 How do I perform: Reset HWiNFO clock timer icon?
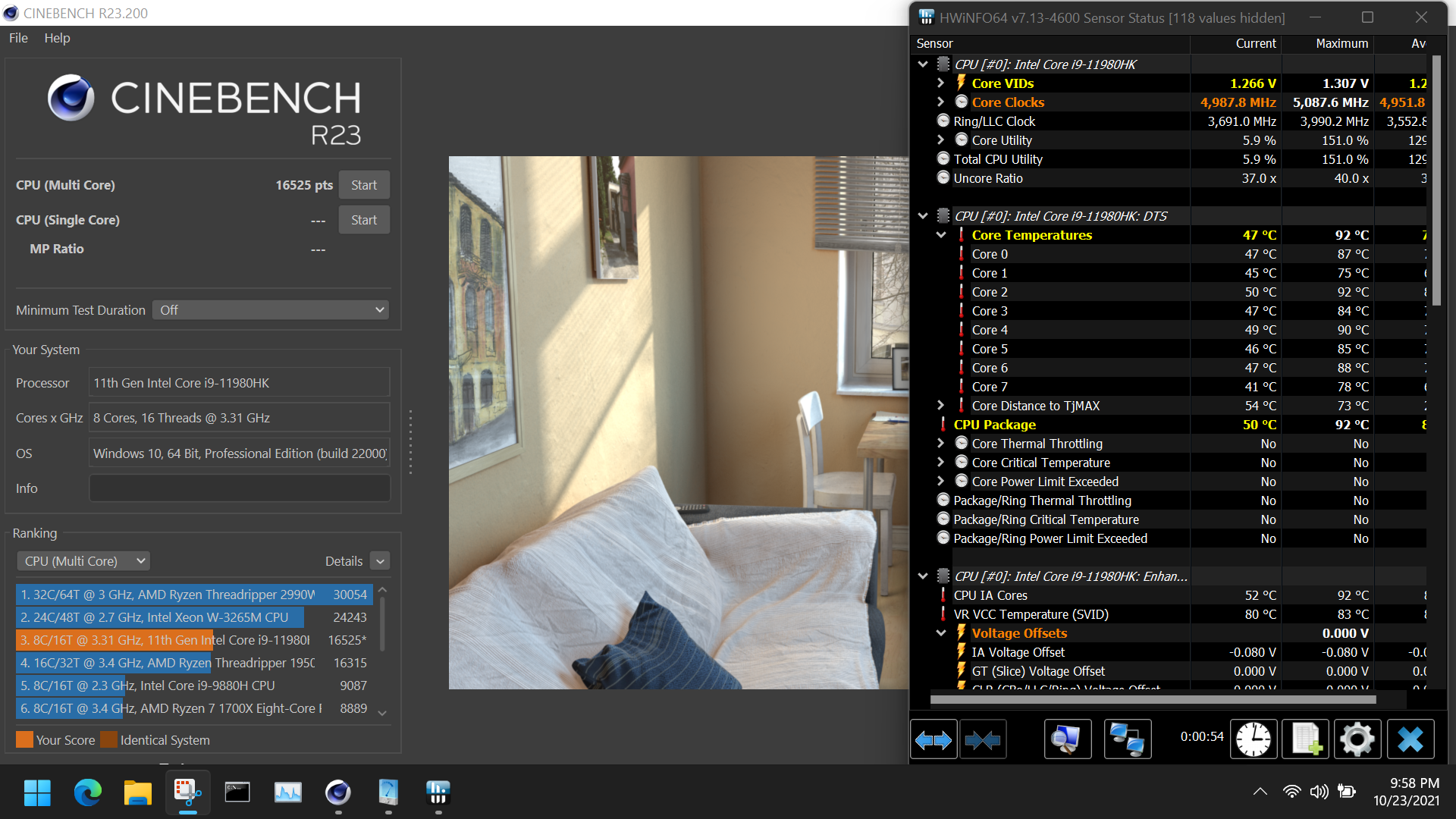(x=1253, y=739)
